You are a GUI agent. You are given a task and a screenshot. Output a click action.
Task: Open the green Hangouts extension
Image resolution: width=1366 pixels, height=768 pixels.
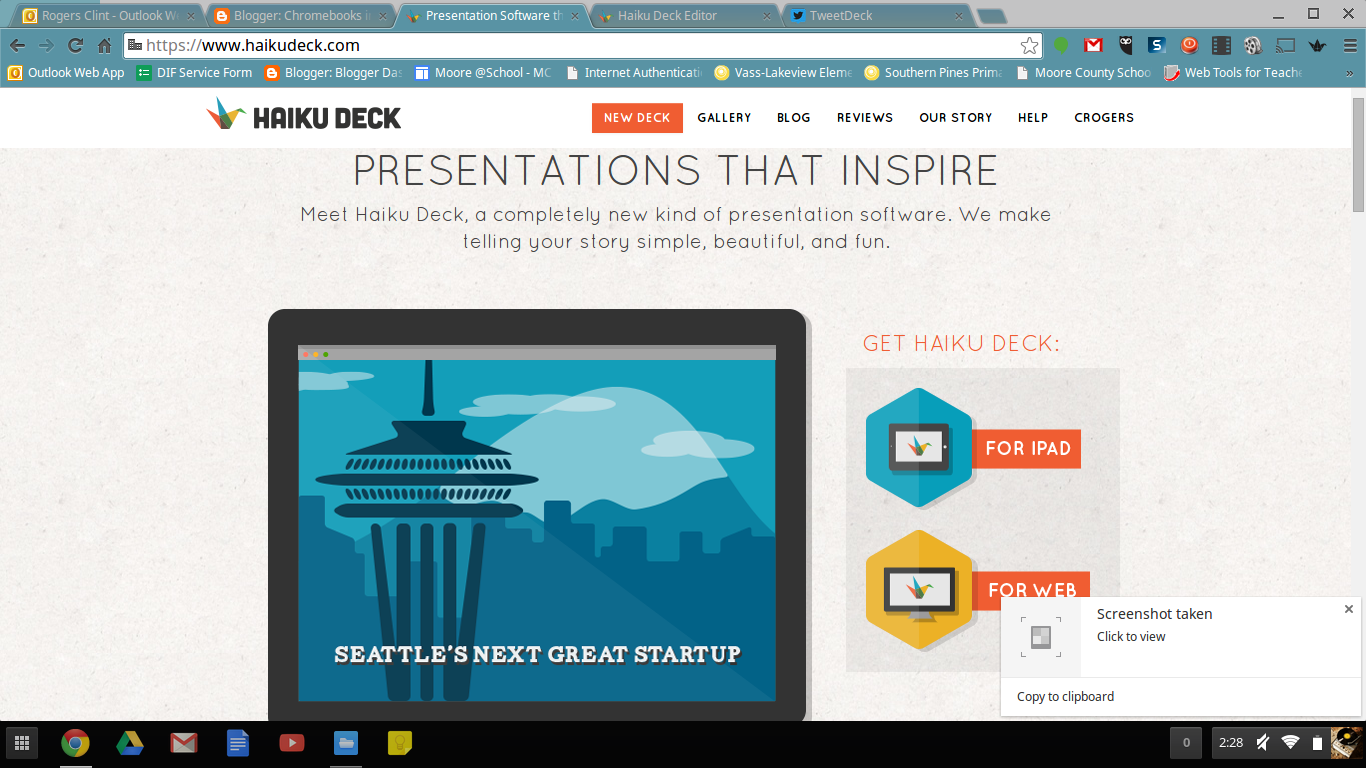coord(1061,45)
